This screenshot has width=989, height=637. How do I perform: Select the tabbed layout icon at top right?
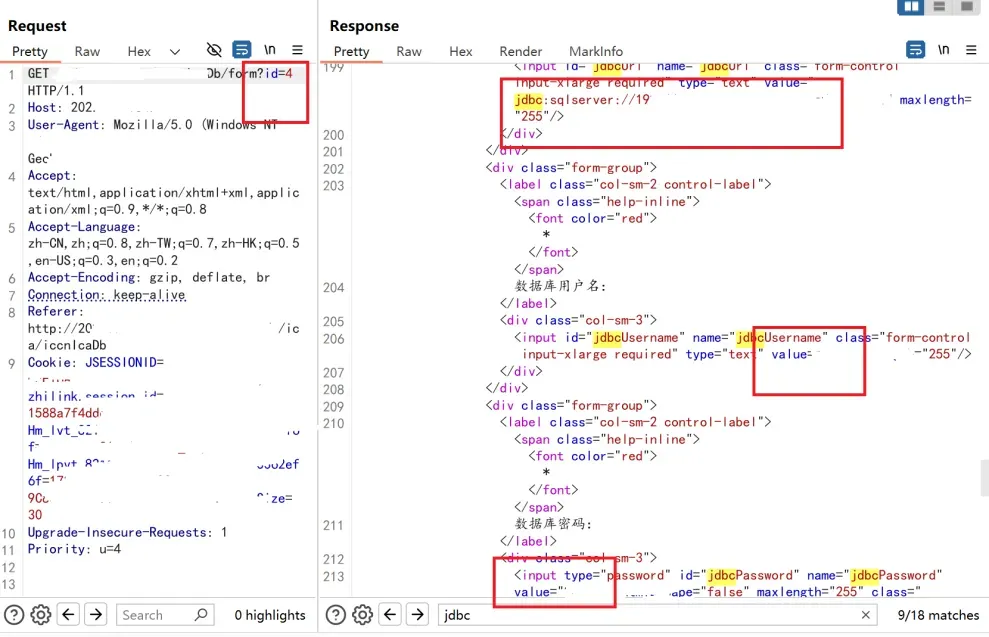pyautogui.click(x=966, y=7)
